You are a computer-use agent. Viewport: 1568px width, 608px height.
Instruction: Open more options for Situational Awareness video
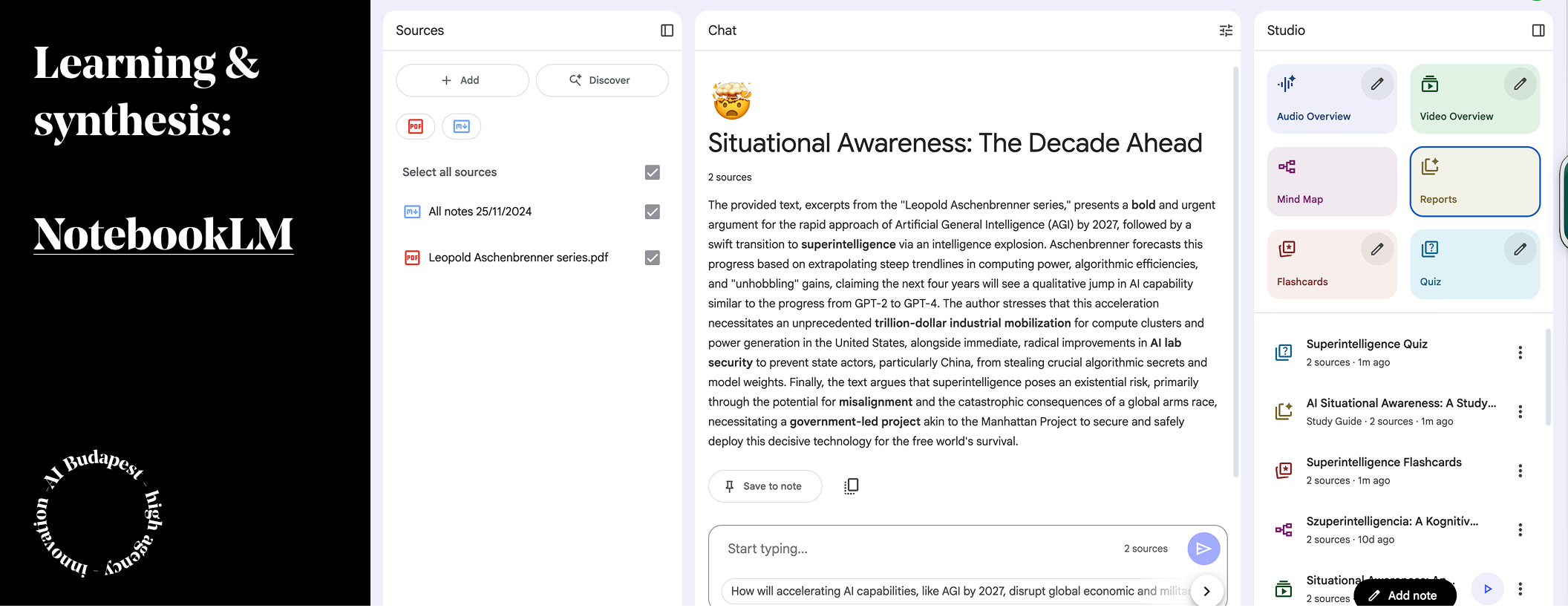(x=1520, y=589)
